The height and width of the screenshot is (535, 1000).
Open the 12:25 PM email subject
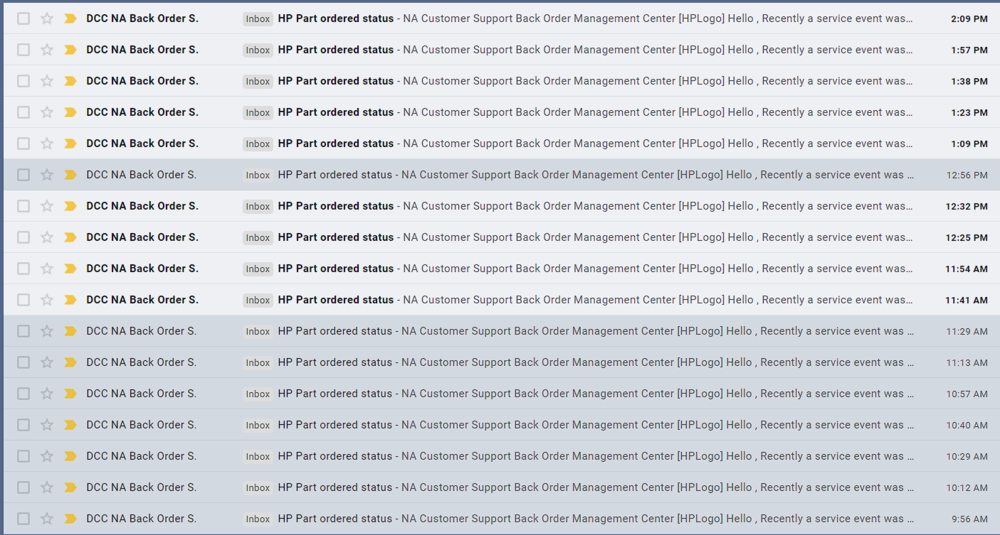pyautogui.click(x=336, y=238)
